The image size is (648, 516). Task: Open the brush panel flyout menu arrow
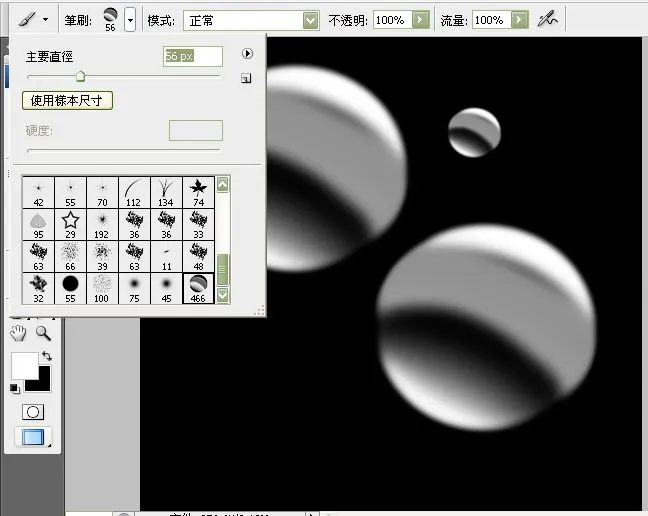(x=247, y=54)
